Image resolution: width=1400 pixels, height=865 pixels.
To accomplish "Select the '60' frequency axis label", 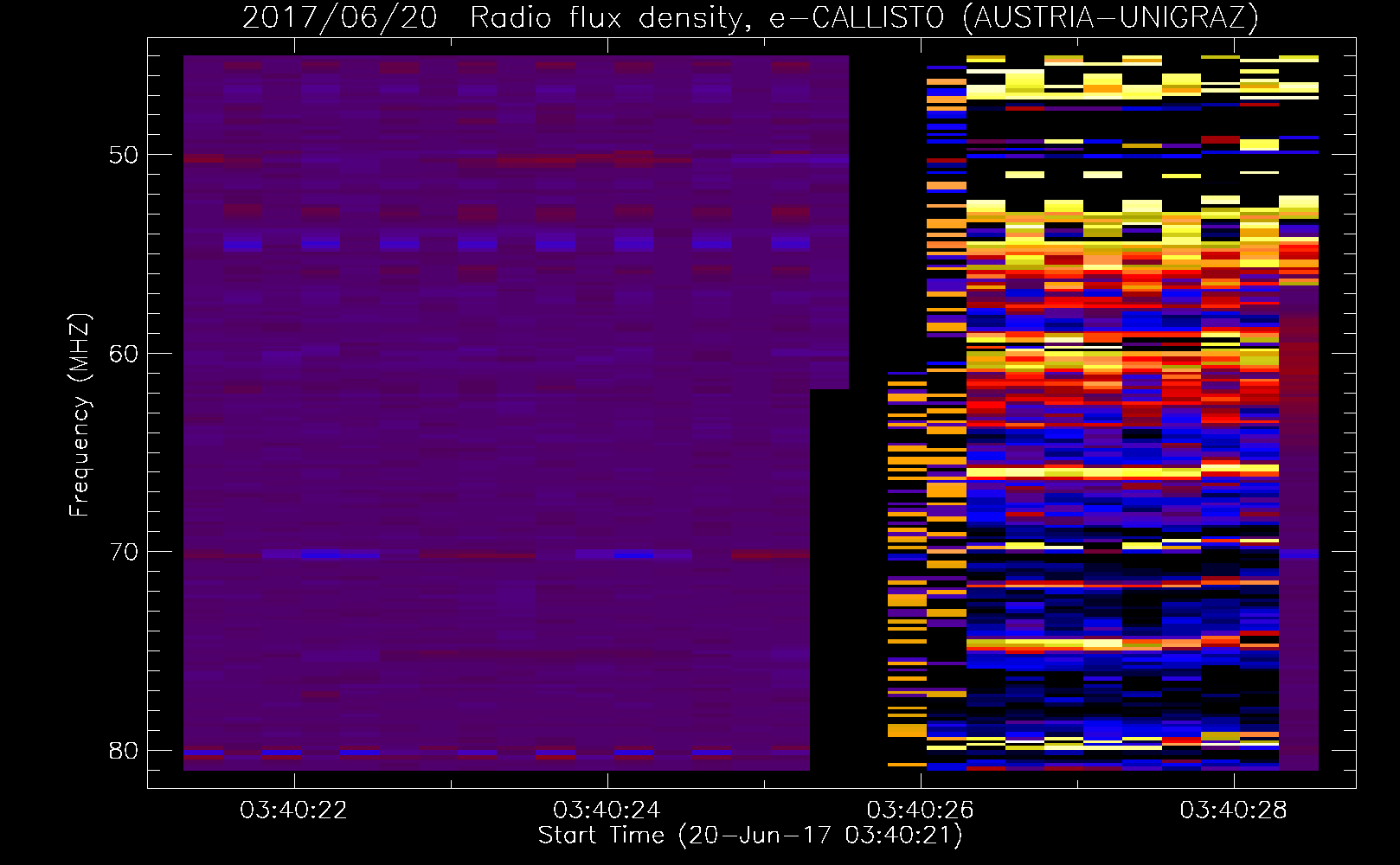I will (124, 354).
